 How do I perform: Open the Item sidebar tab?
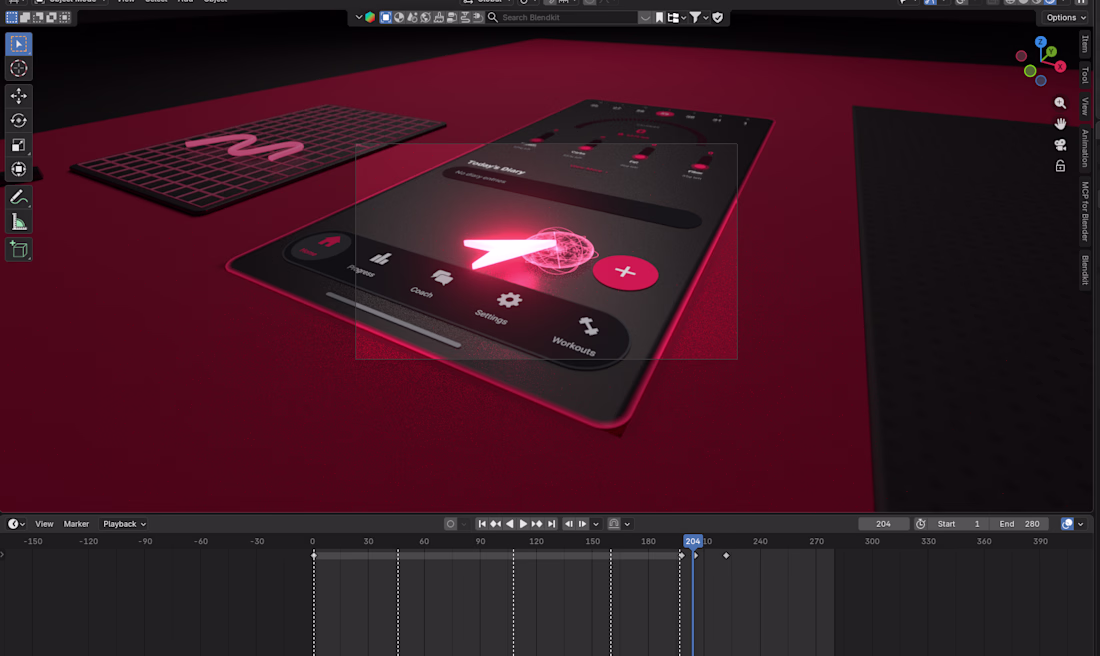(x=1085, y=44)
